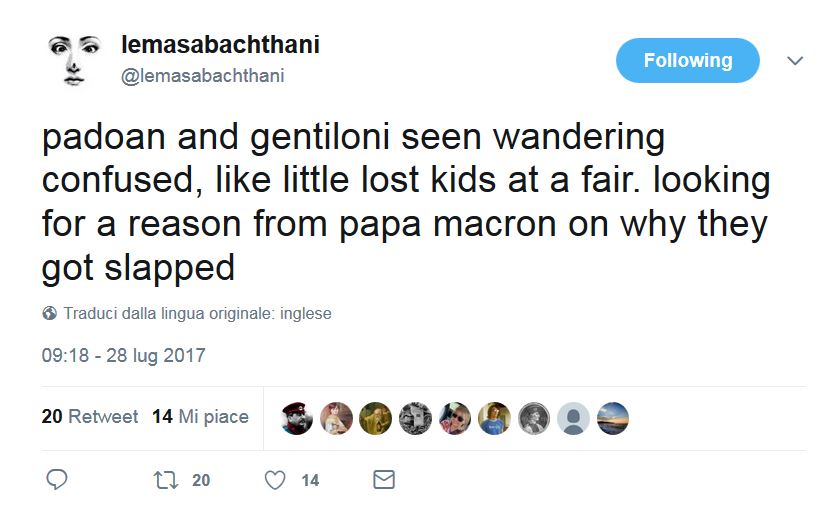Viewport: 831px width, 531px height.
Task: Click the lemasabachthani display name
Action: 220,45
